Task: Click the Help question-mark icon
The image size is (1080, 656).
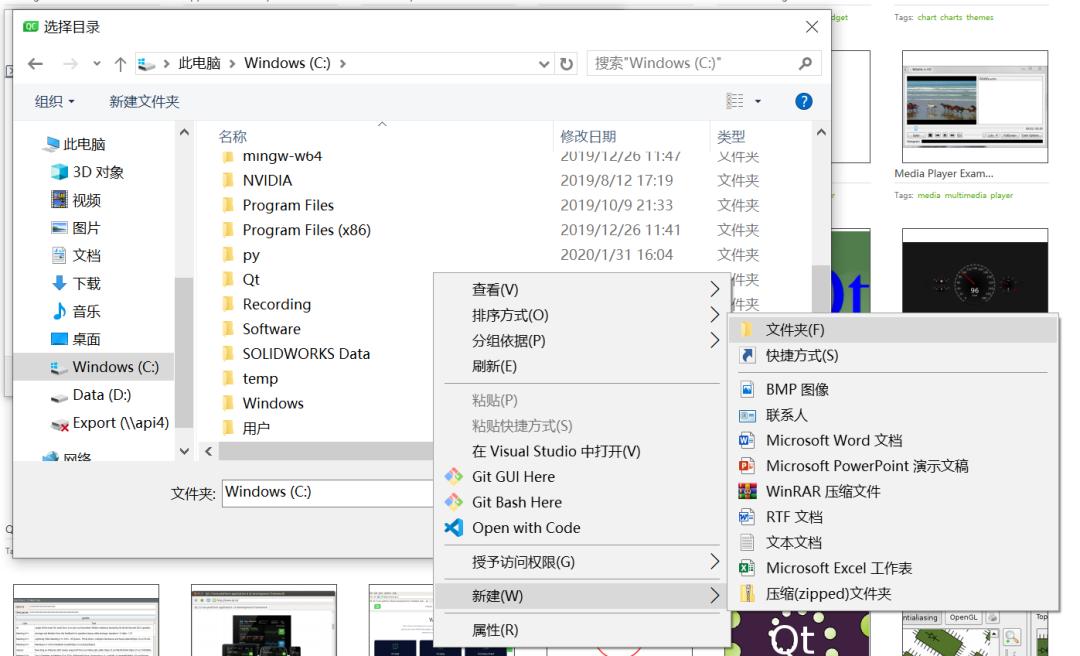Action: 803,100
